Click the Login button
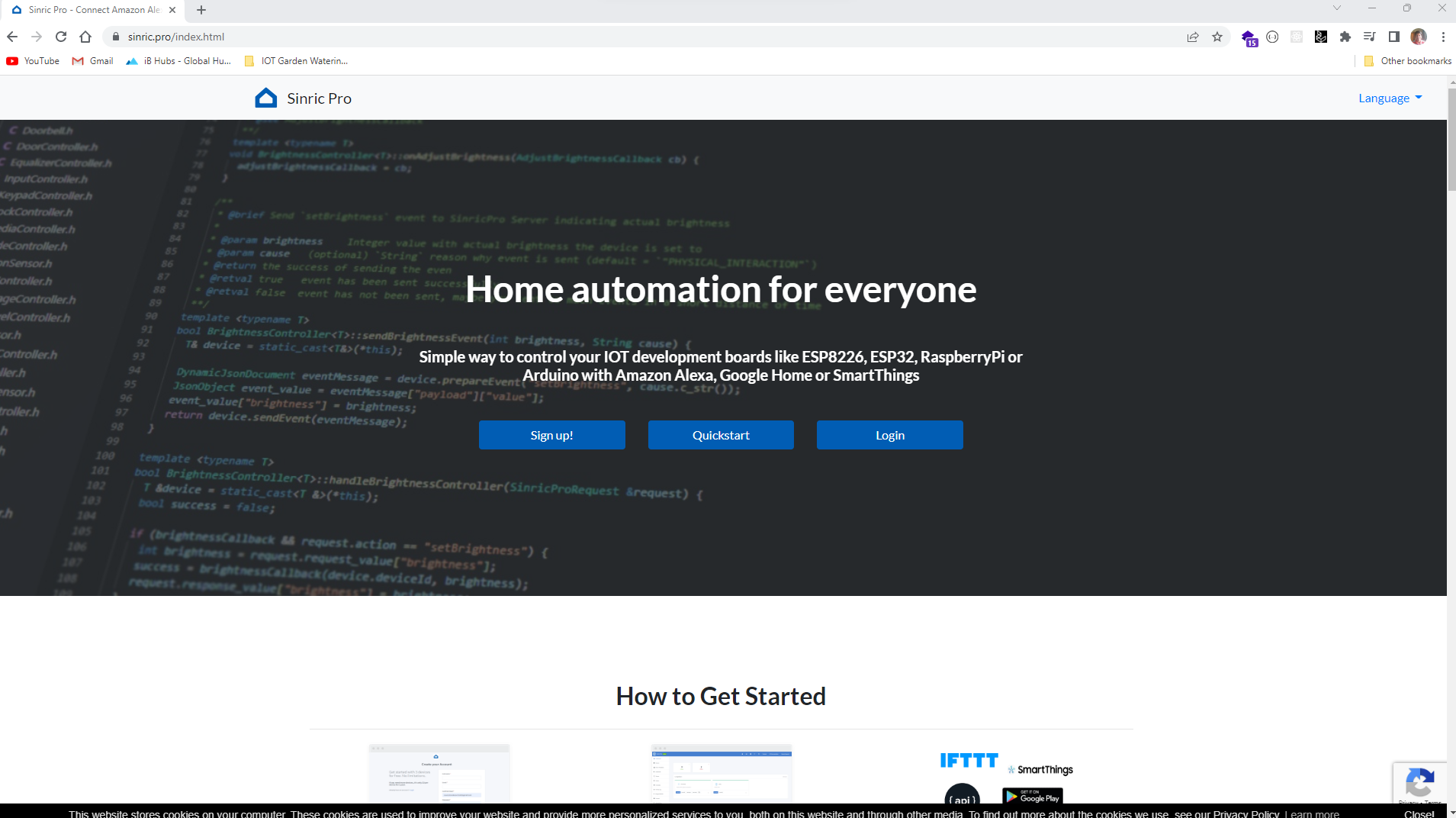The height and width of the screenshot is (818, 1456). [x=889, y=435]
